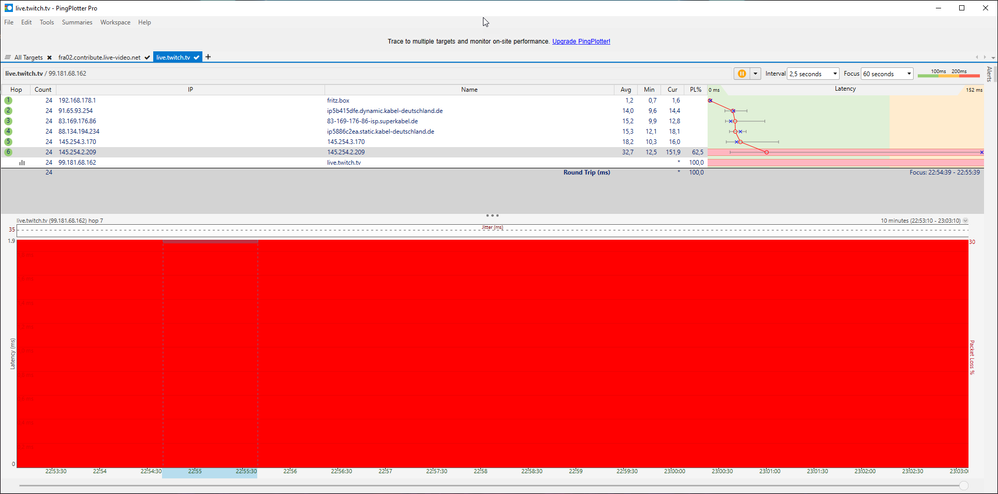This screenshot has width=998, height=494.
Task: Switch to the fra02.contribute.live-video.net tab
Action: pyautogui.click(x=99, y=57)
